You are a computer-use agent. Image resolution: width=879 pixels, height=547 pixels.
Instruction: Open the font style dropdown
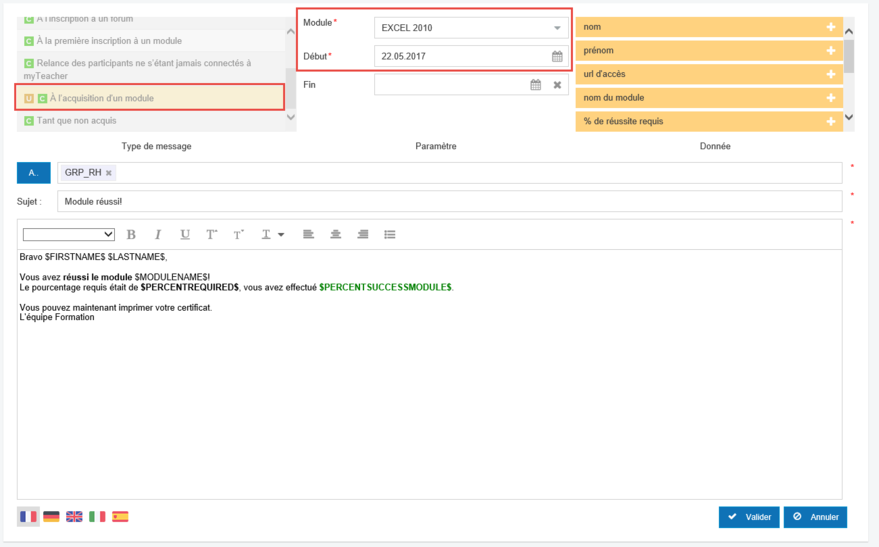(x=68, y=234)
